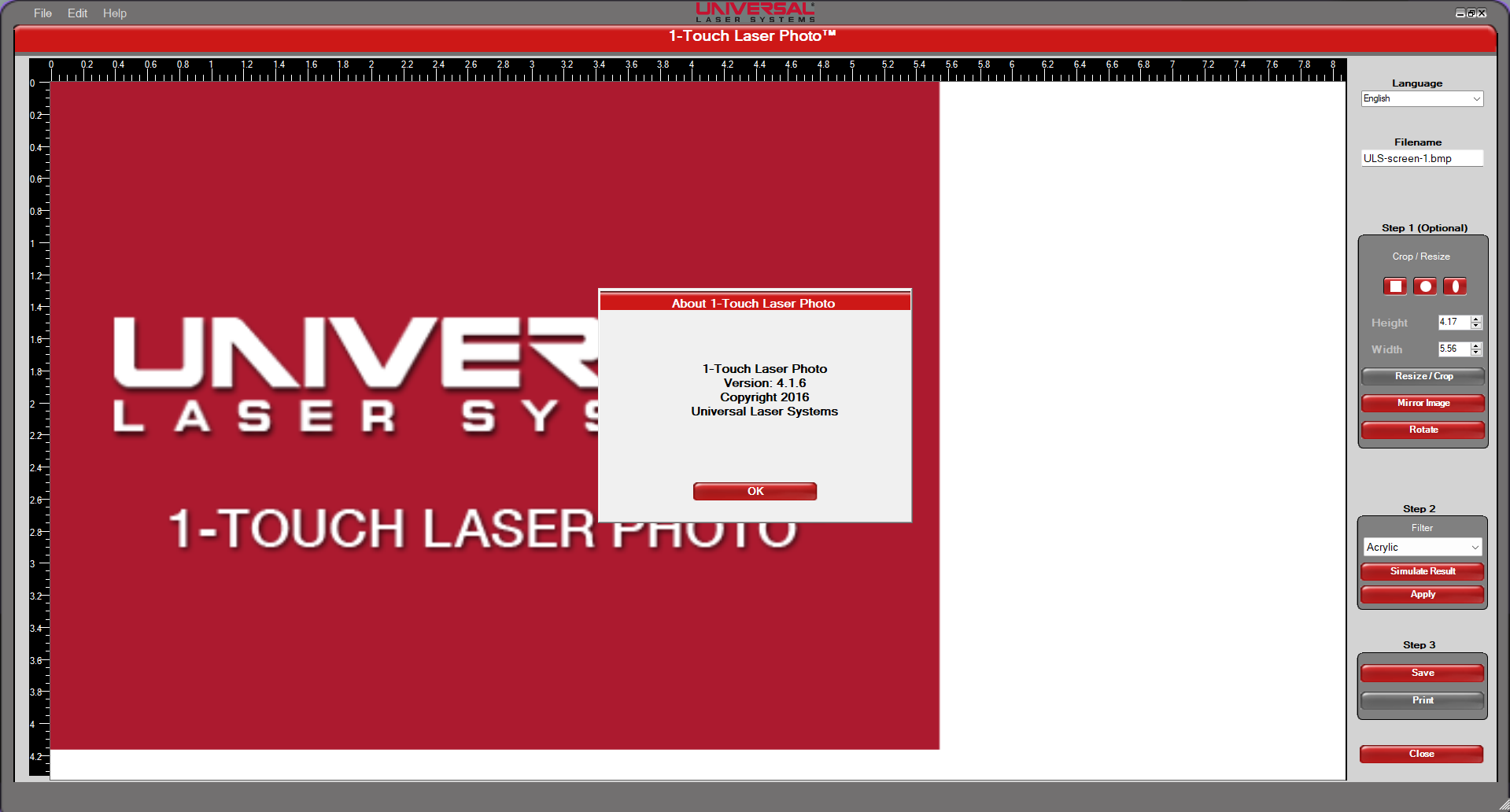The height and width of the screenshot is (812, 1510).
Task: Expand the Language dropdown
Action: tap(1422, 98)
